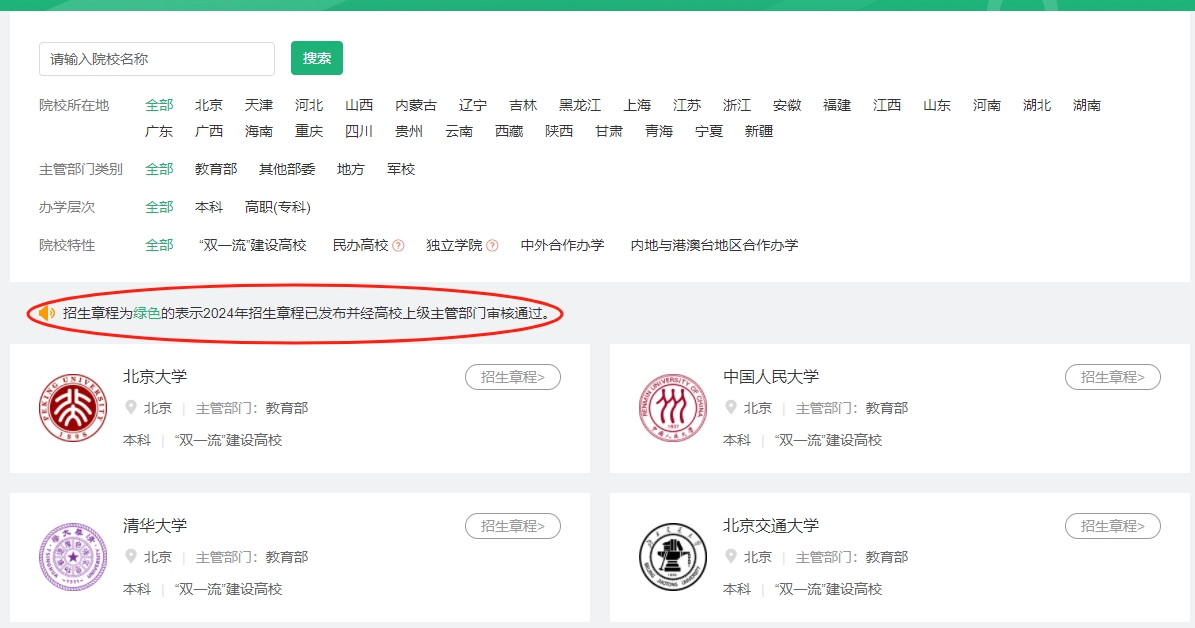Click the Beijing Jiaotong University emblem
The height and width of the screenshot is (628, 1195).
coord(672,556)
